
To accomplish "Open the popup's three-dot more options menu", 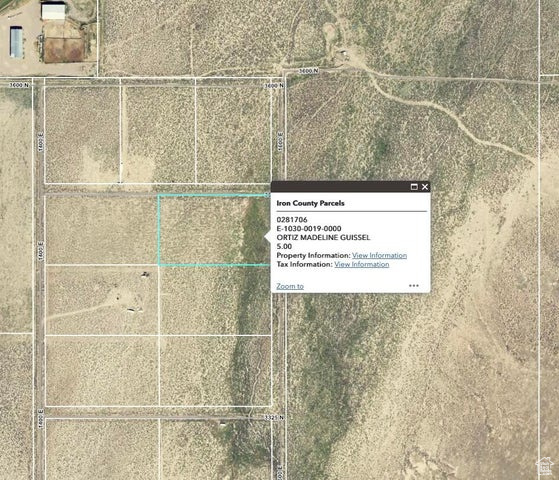I will [x=414, y=286].
